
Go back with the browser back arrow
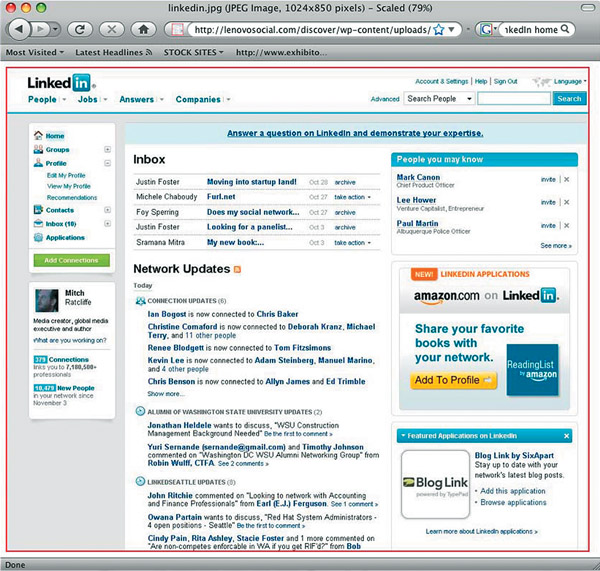coord(19,29)
